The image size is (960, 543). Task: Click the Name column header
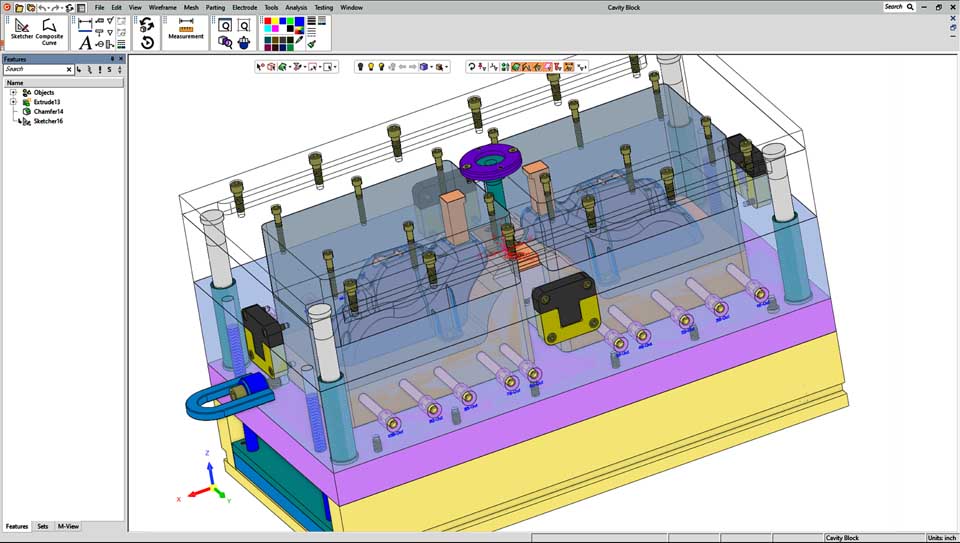pos(63,83)
